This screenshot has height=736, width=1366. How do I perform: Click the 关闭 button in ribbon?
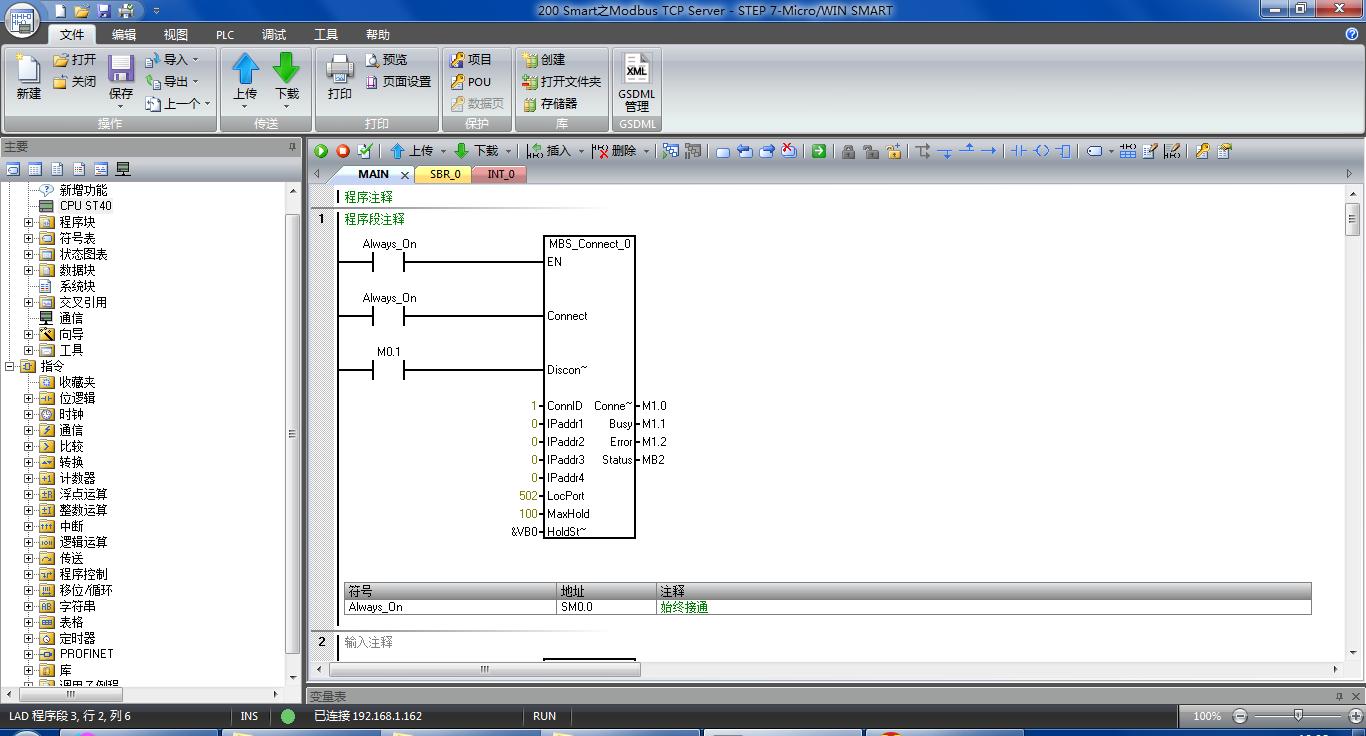click(x=75, y=82)
